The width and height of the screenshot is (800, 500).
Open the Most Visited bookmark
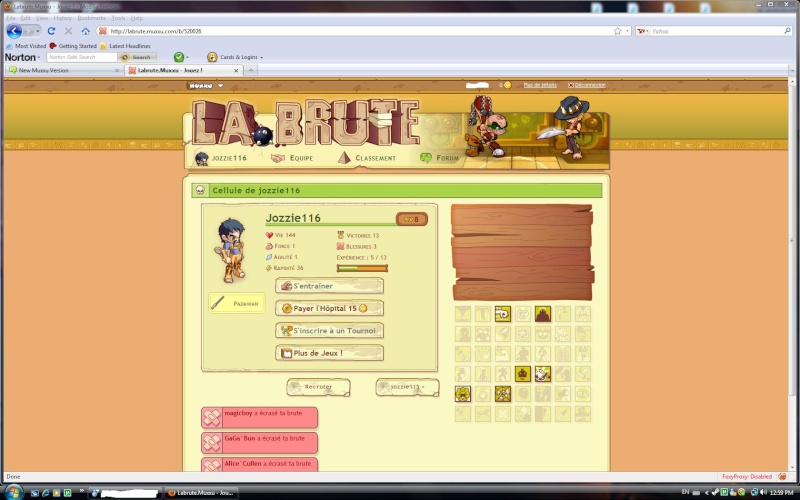tap(26, 46)
